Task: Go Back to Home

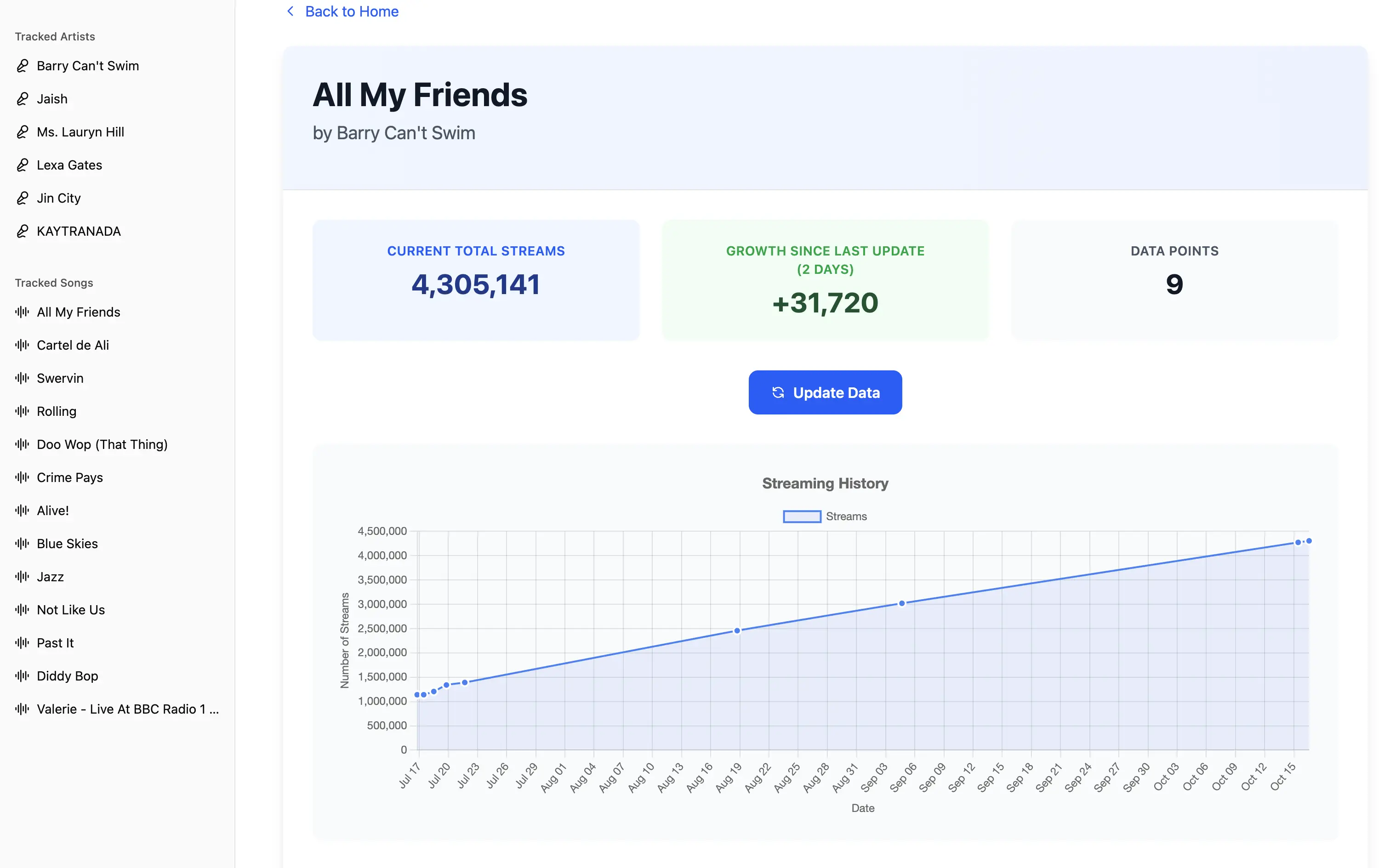Action: [351, 11]
